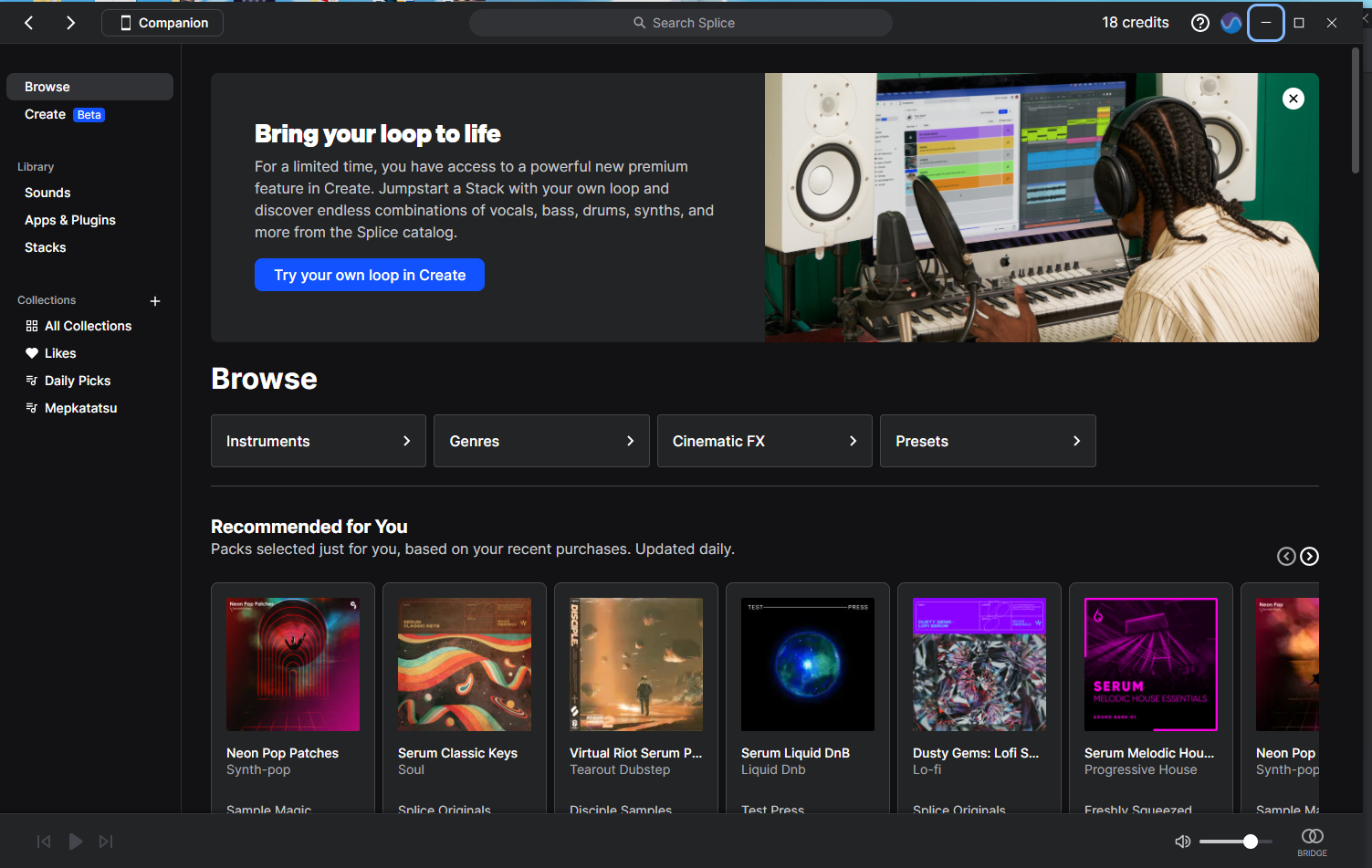Screen dimensions: 1372x868
Task: Open Apps & Plugins library
Action: pos(70,220)
